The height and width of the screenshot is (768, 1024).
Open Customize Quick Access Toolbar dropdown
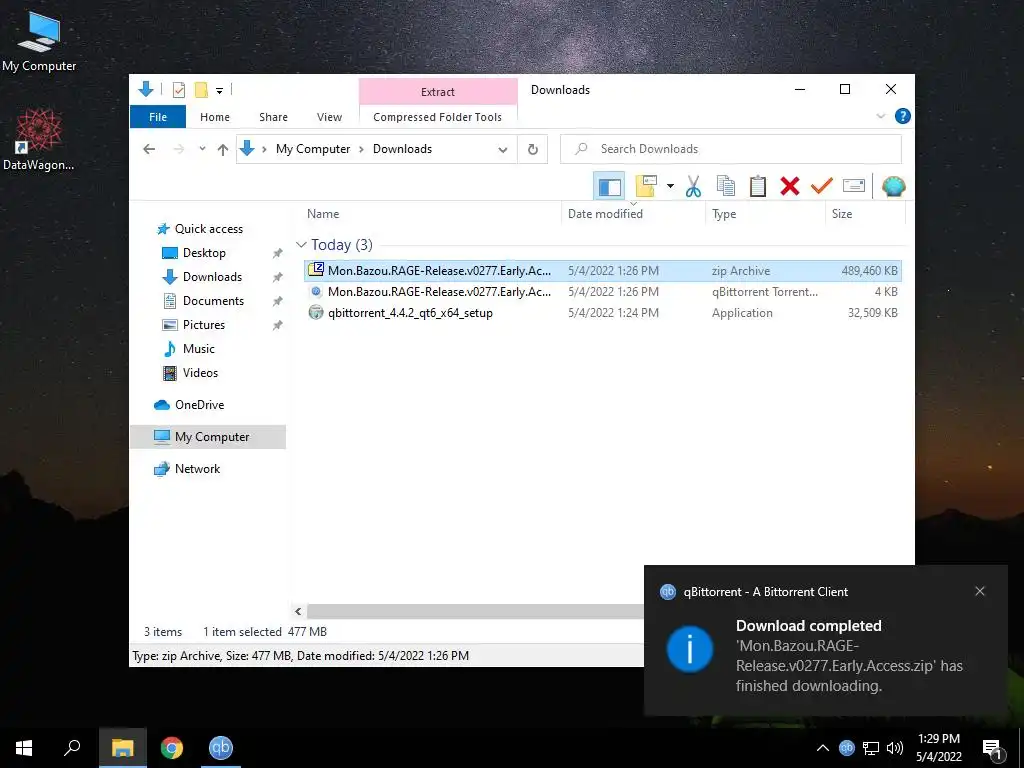point(219,90)
